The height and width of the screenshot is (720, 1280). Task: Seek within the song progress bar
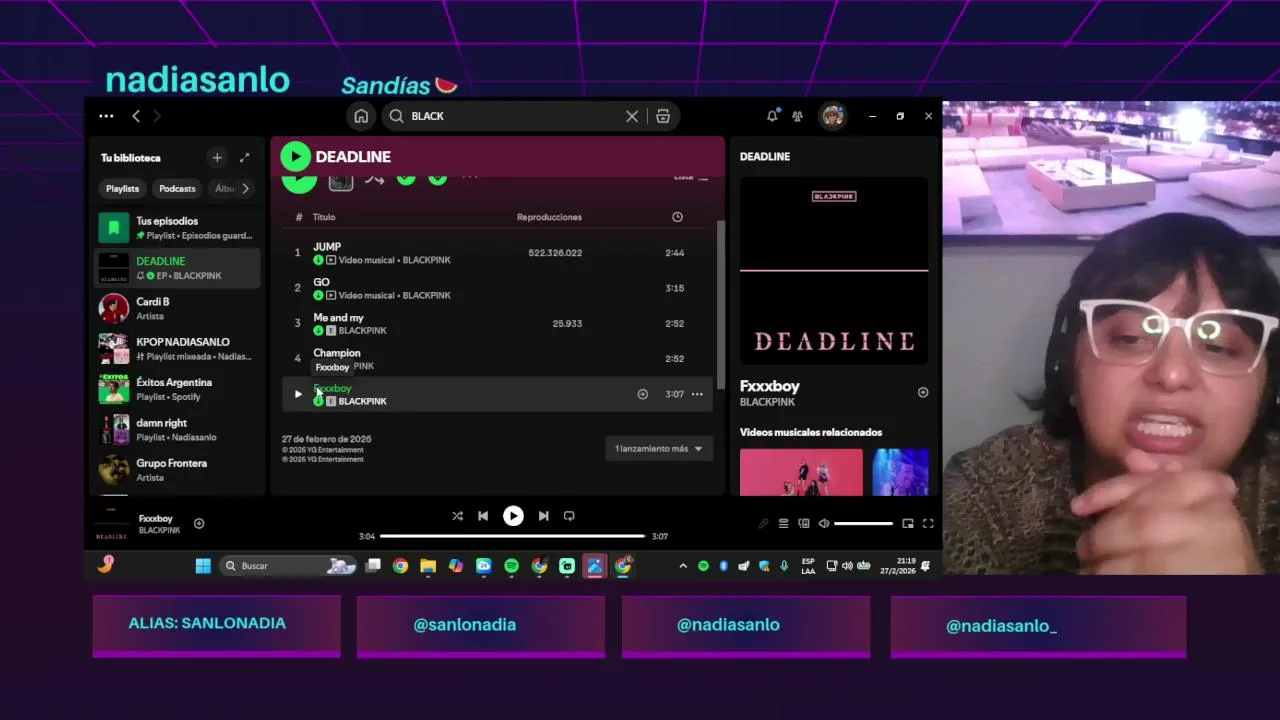[x=512, y=536]
